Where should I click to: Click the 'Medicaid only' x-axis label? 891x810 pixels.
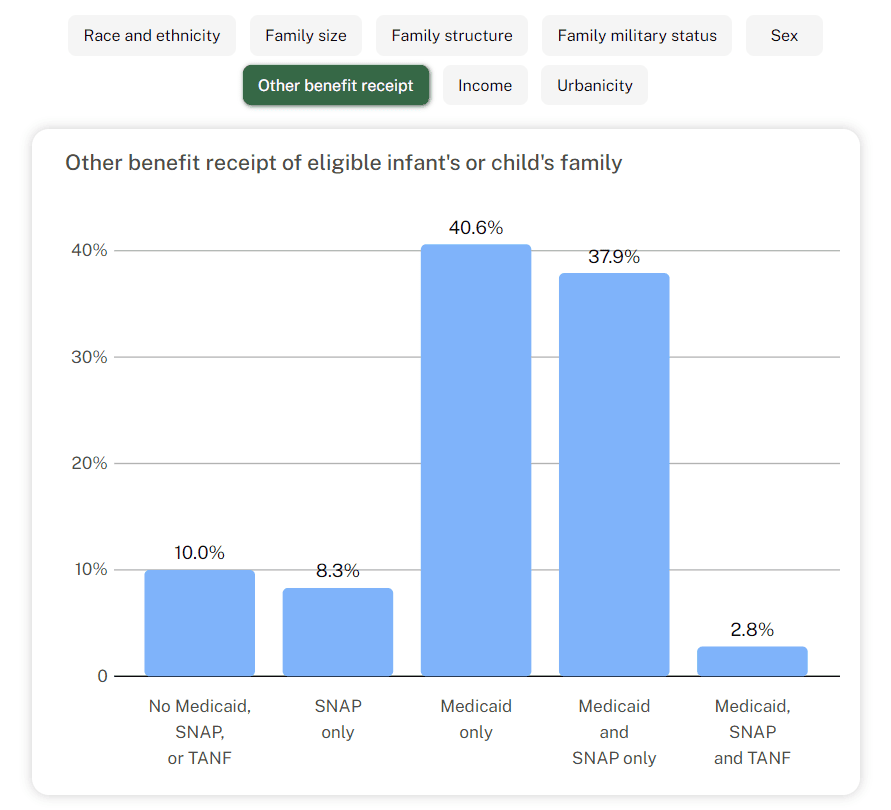point(476,719)
